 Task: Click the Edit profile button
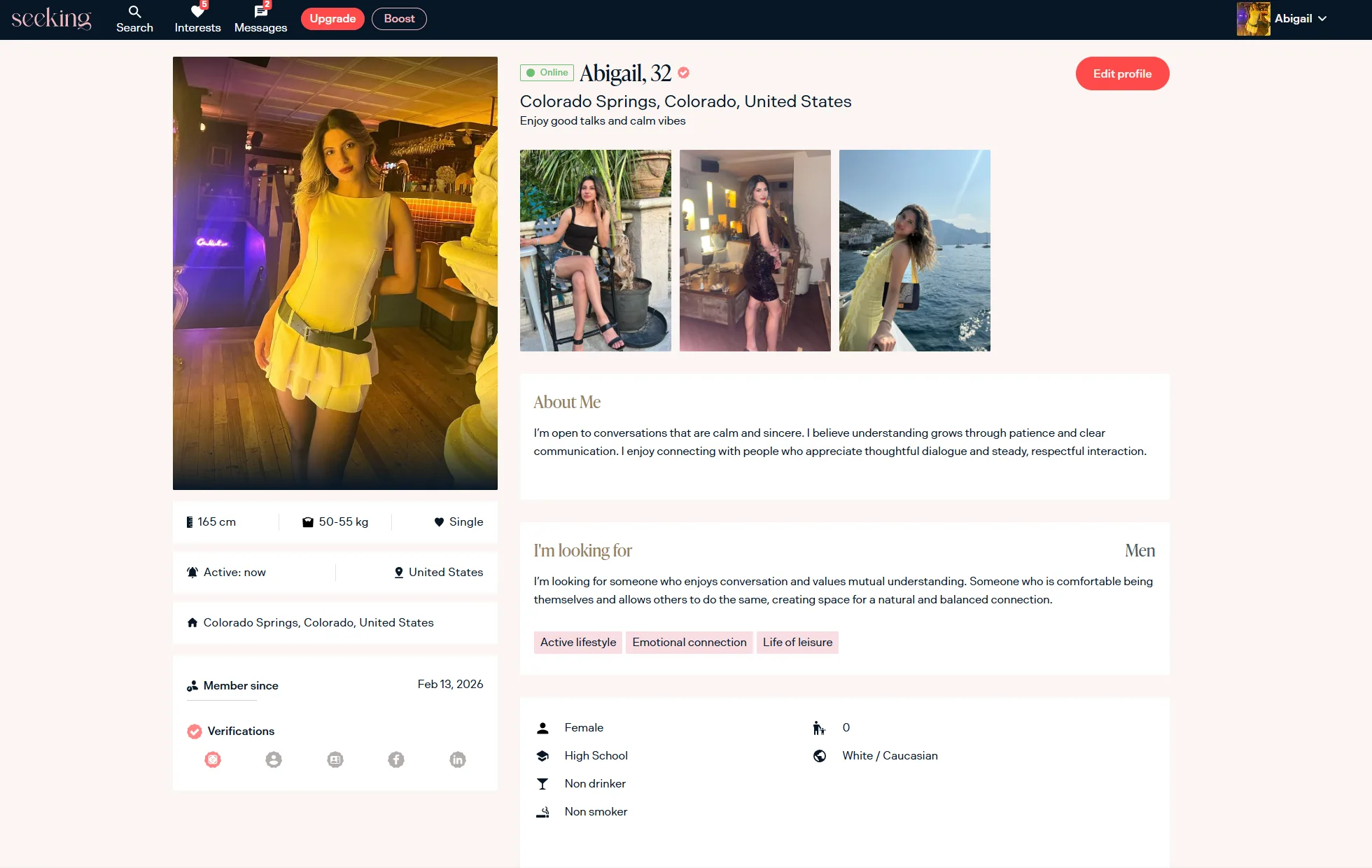(x=1122, y=73)
